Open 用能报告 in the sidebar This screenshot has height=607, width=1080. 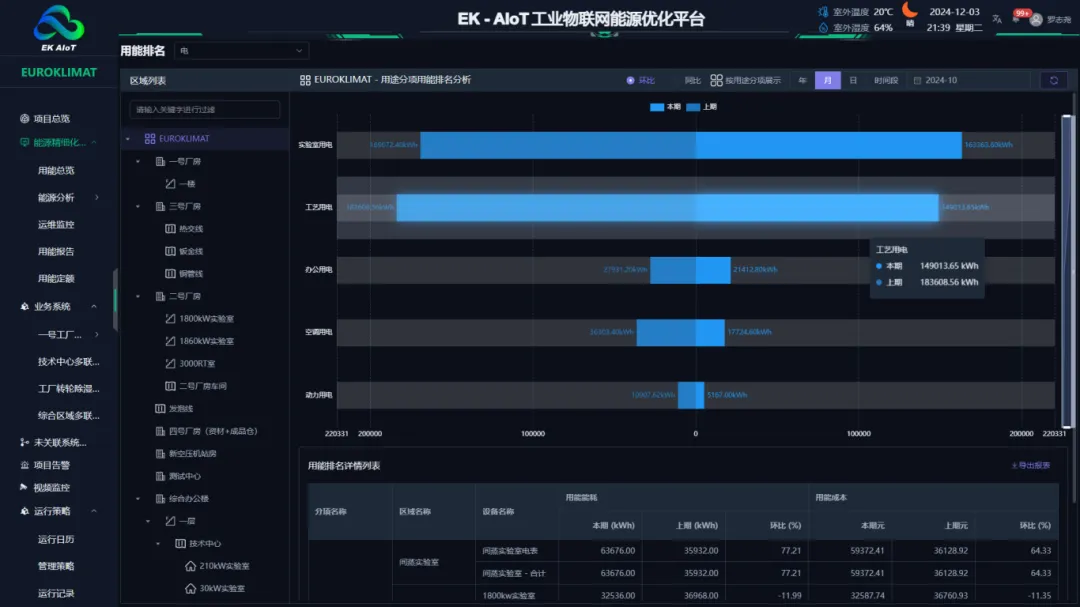(x=56, y=252)
